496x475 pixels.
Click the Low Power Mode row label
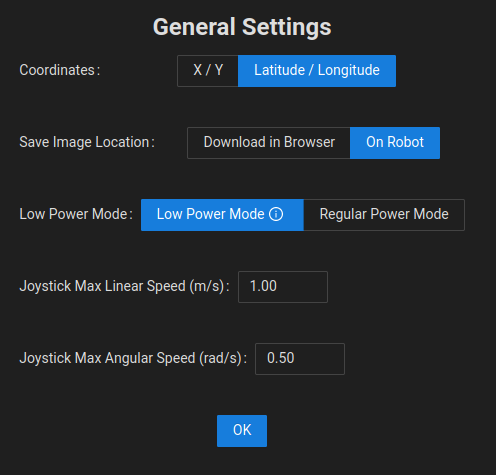[x=76, y=214]
